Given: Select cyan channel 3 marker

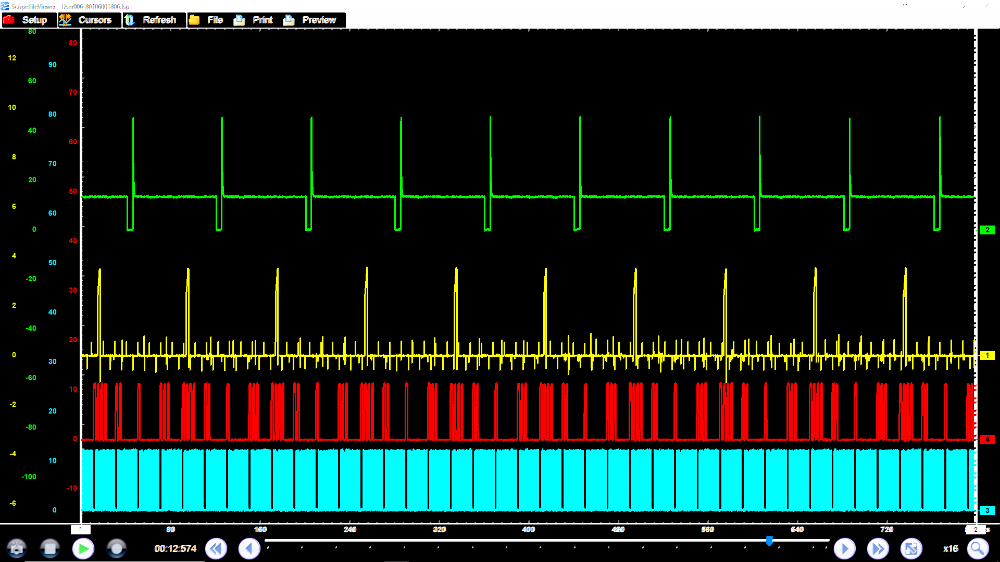Looking at the screenshot, I should click(987, 510).
